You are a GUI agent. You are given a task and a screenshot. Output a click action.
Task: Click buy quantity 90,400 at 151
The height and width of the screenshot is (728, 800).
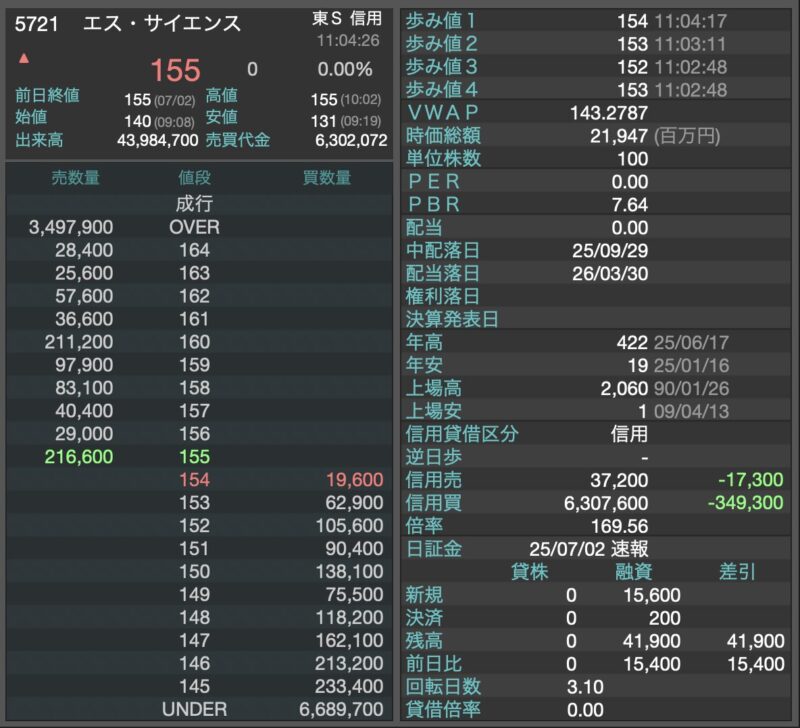pyautogui.click(x=355, y=549)
